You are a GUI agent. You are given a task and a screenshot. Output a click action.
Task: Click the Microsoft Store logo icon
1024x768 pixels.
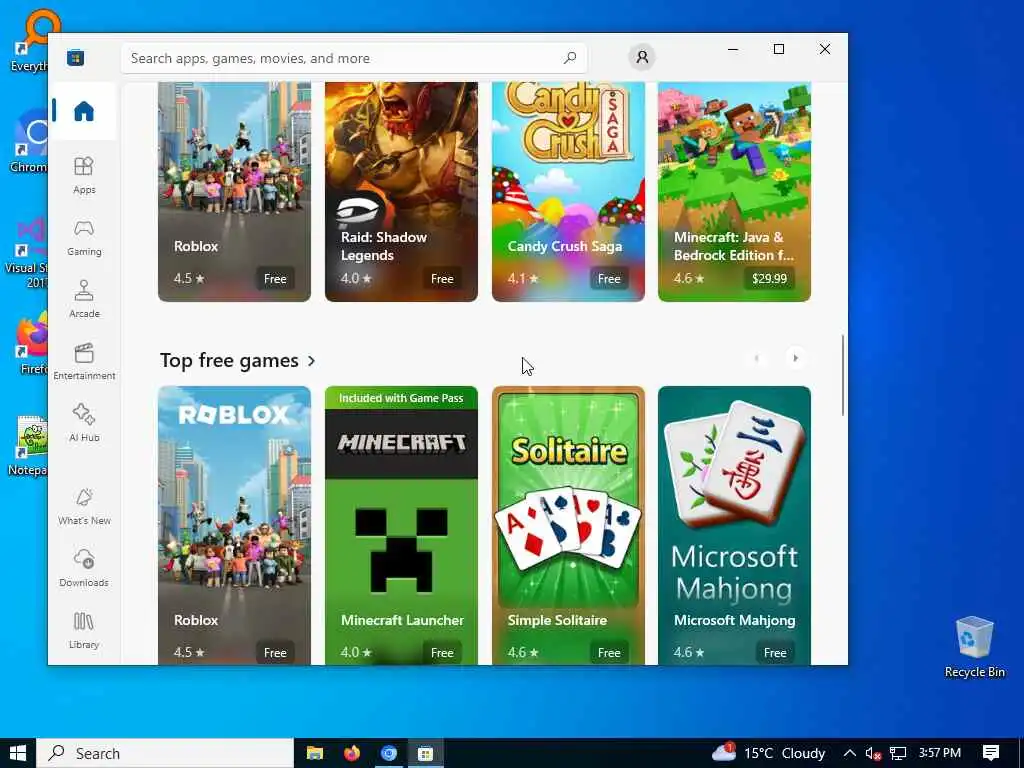76,57
